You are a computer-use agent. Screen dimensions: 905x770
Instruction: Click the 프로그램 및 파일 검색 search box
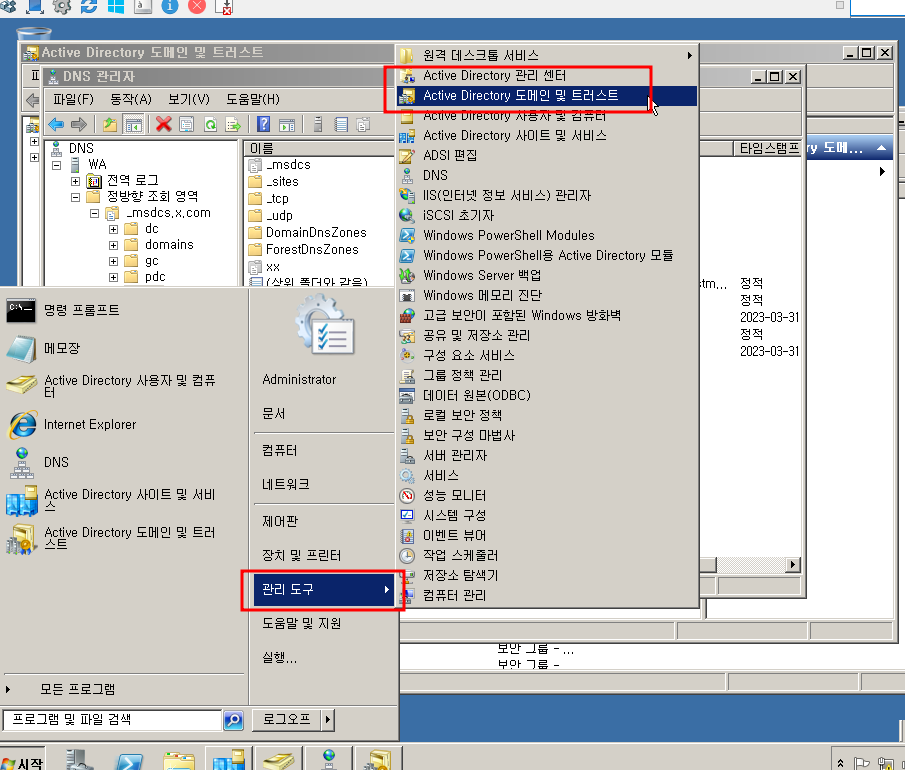113,720
